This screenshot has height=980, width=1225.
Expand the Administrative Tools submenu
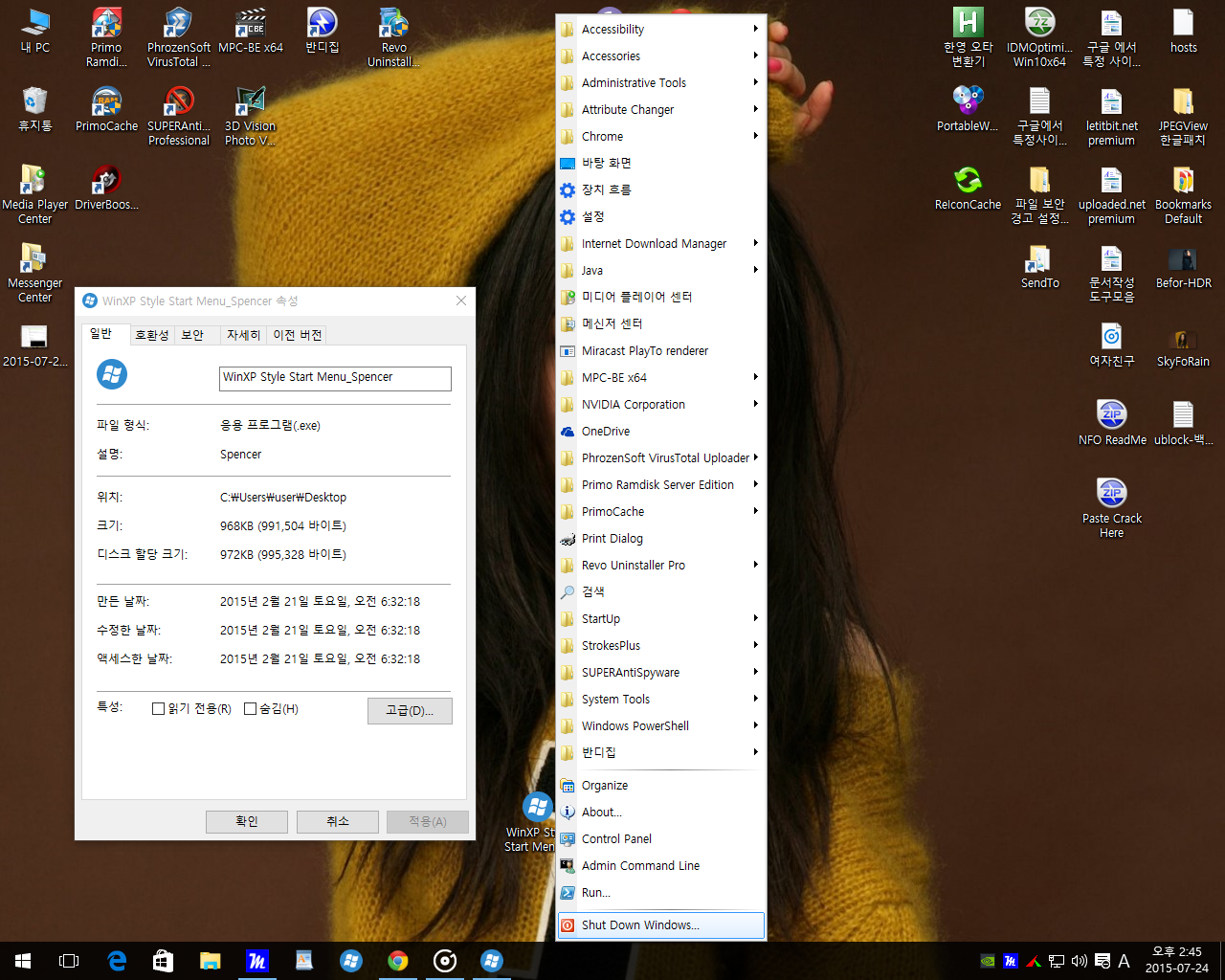(x=660, y=83)
